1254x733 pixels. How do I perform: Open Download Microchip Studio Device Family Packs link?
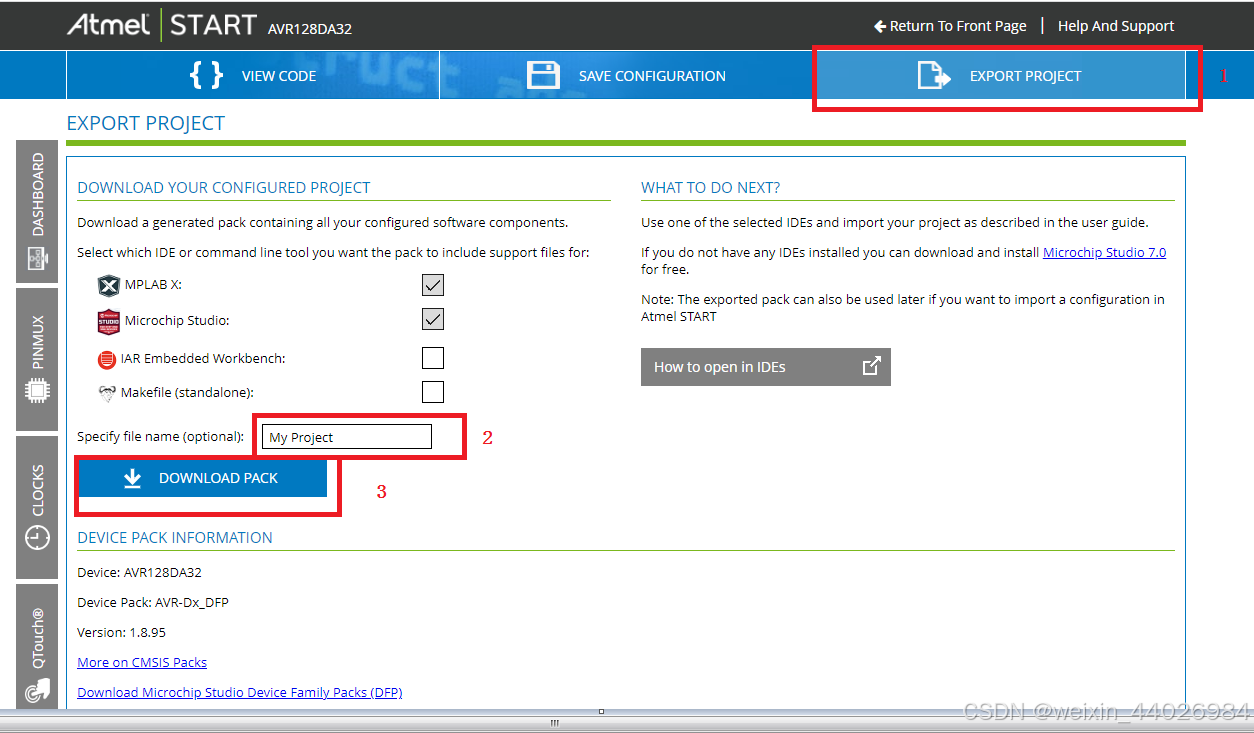point(240,692)
